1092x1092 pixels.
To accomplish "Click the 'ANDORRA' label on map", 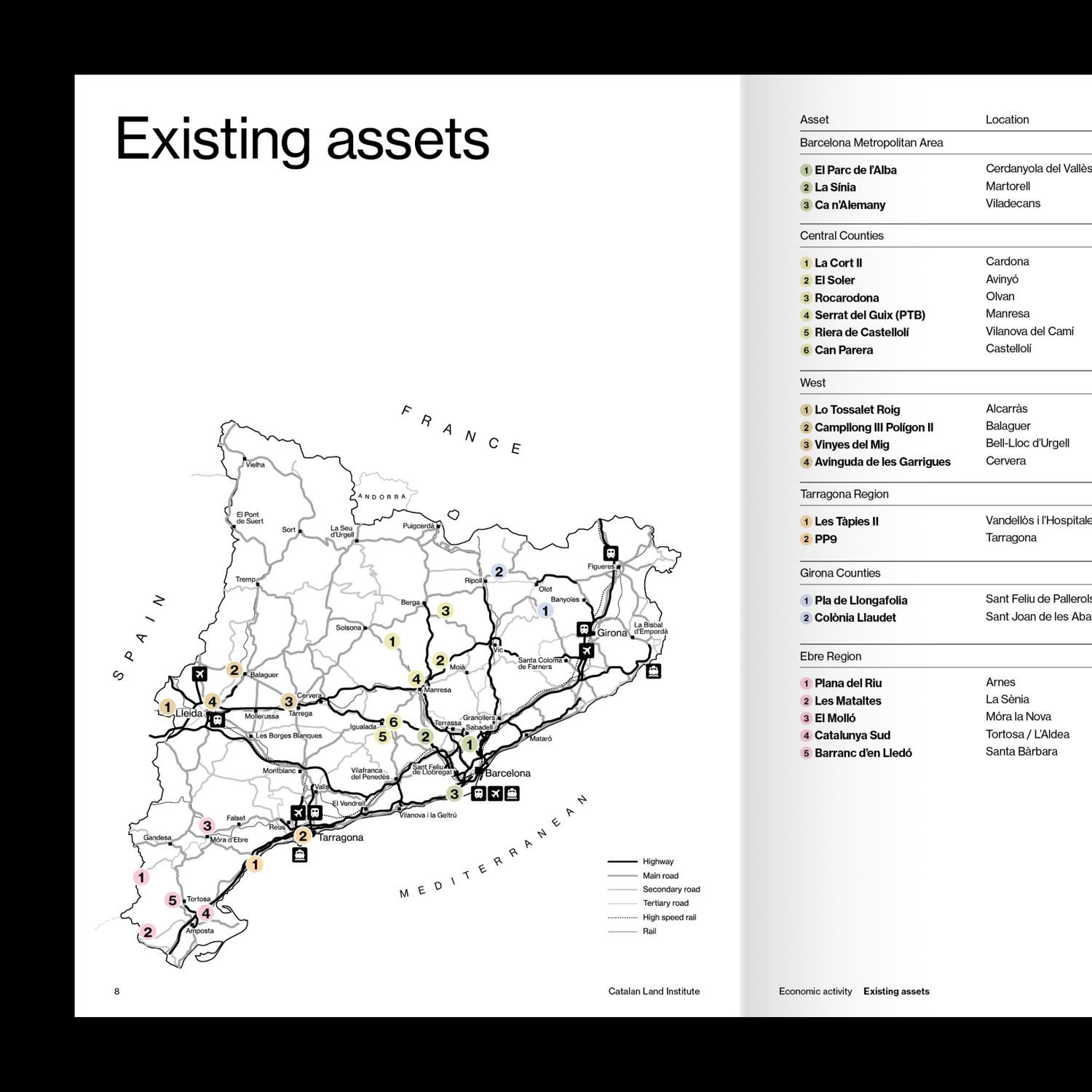I will (382, 496).
